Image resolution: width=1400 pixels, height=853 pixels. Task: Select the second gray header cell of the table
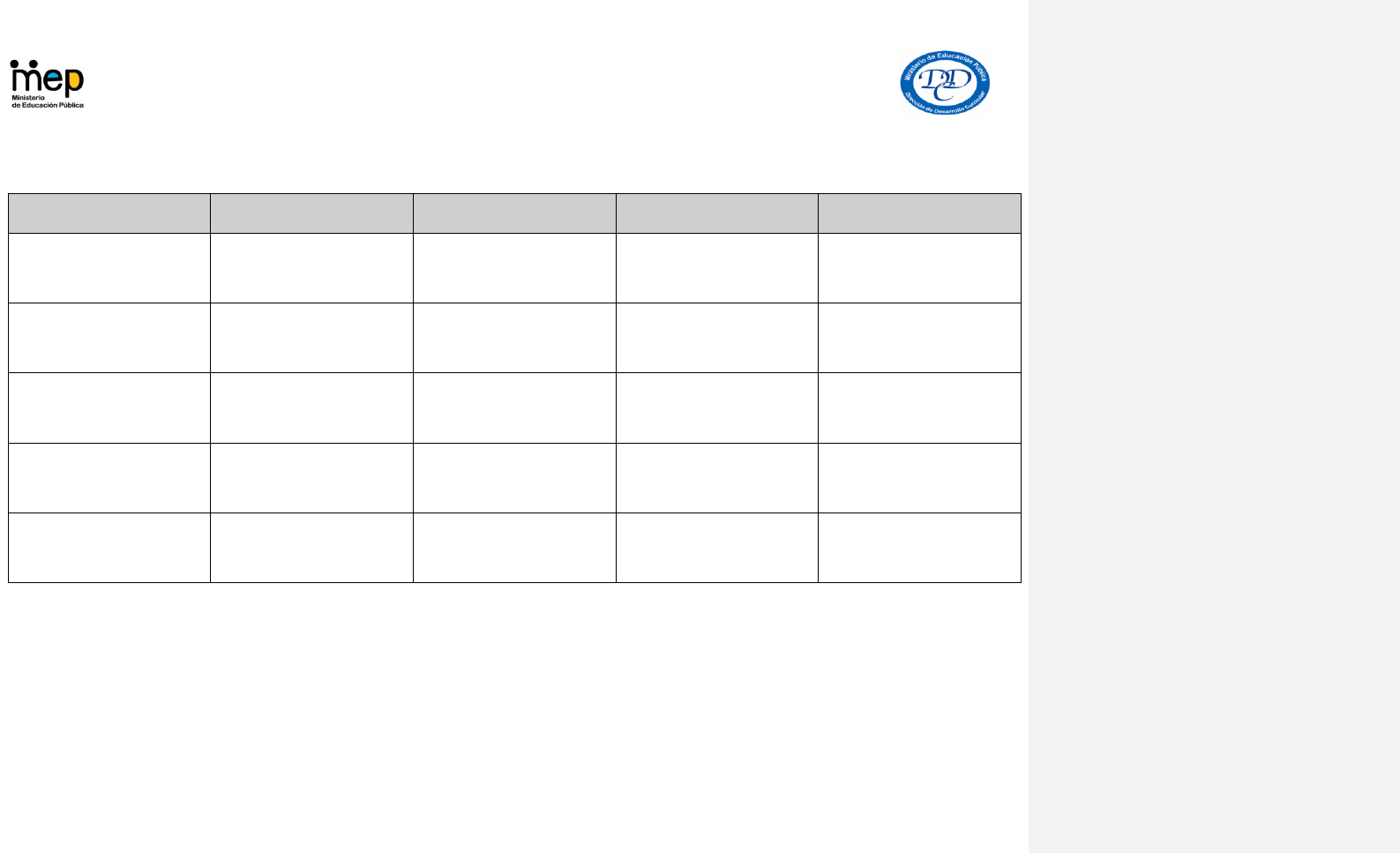pyautogui.click(x=311, y=213)
